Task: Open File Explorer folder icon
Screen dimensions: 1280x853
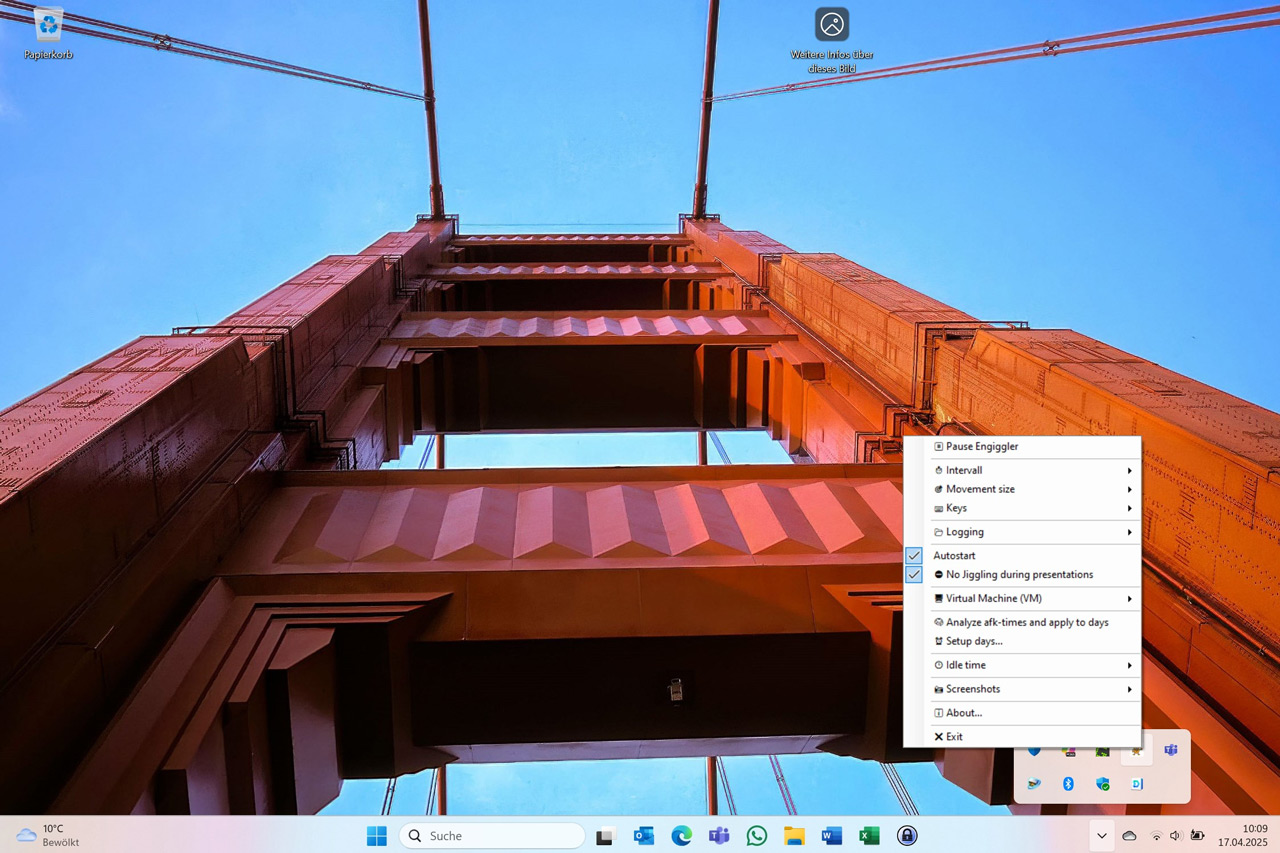Action: coord(794,836)
